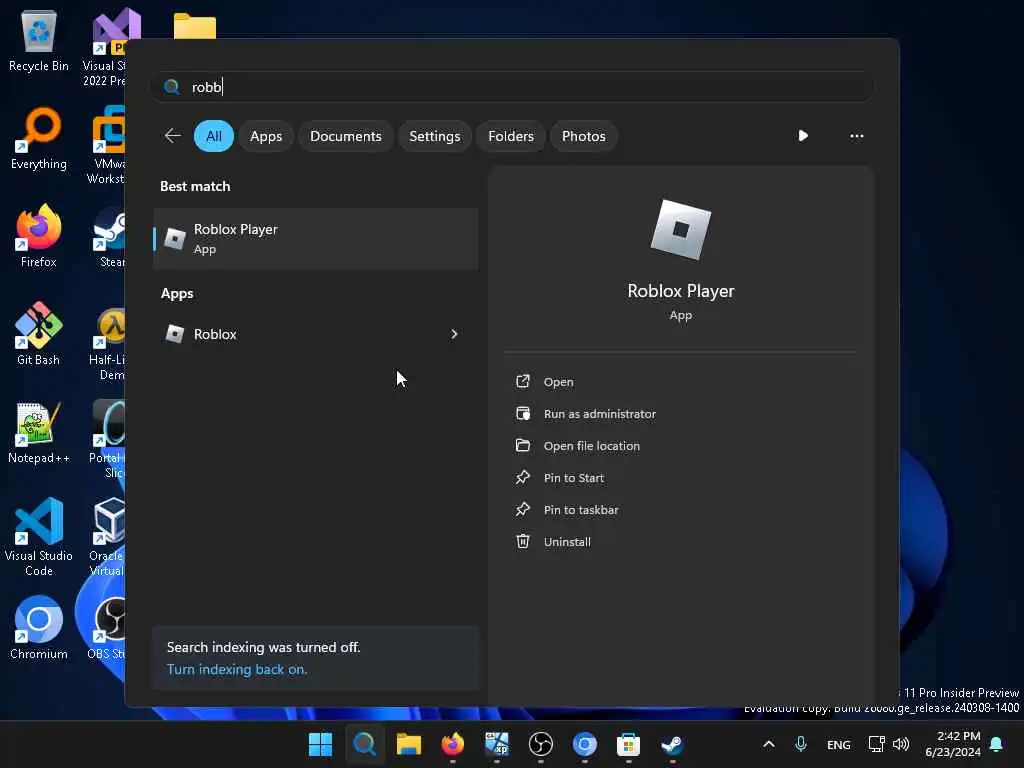Open the clock showing 2:42 PM

(953, 744)
